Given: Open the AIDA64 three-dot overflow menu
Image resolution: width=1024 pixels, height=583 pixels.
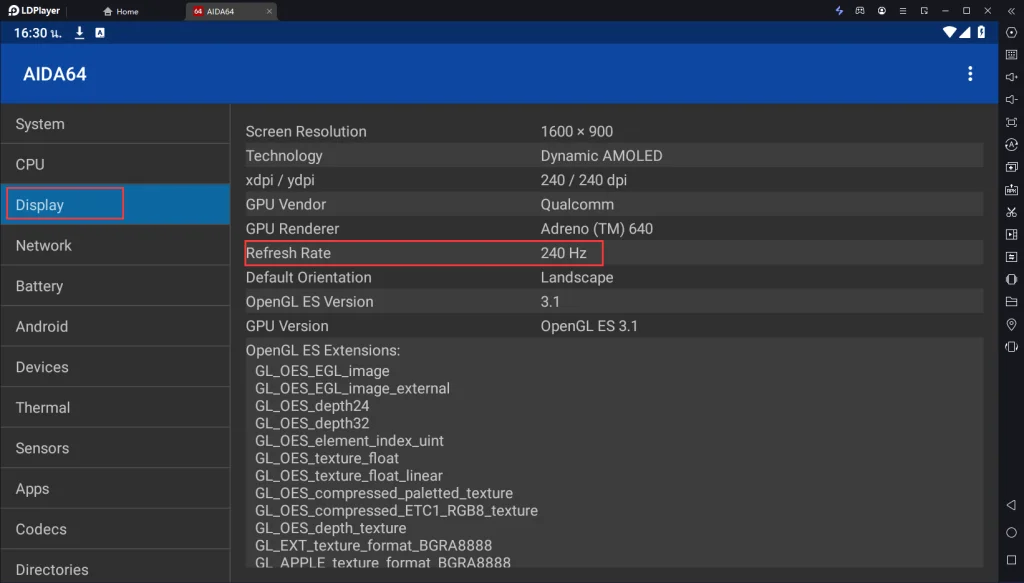Looking at the screenshot, I should pyautogui.click(x=970, y=74).
